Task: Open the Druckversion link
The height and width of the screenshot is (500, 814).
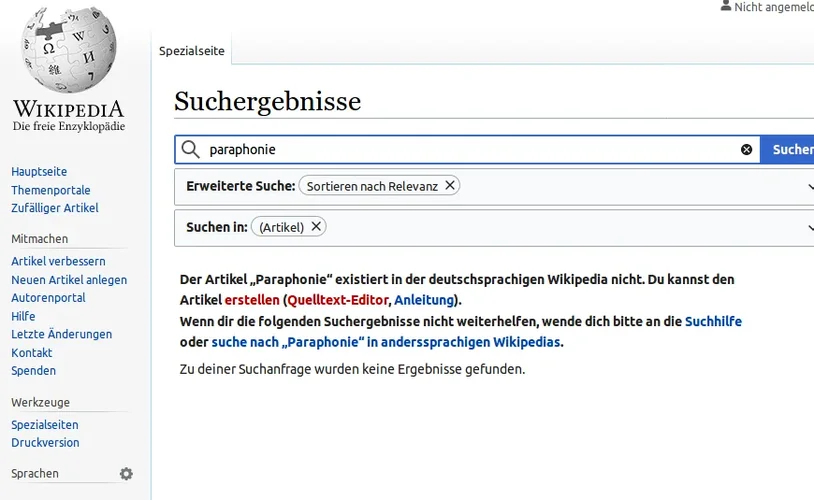Action: [x=45, y=442]
